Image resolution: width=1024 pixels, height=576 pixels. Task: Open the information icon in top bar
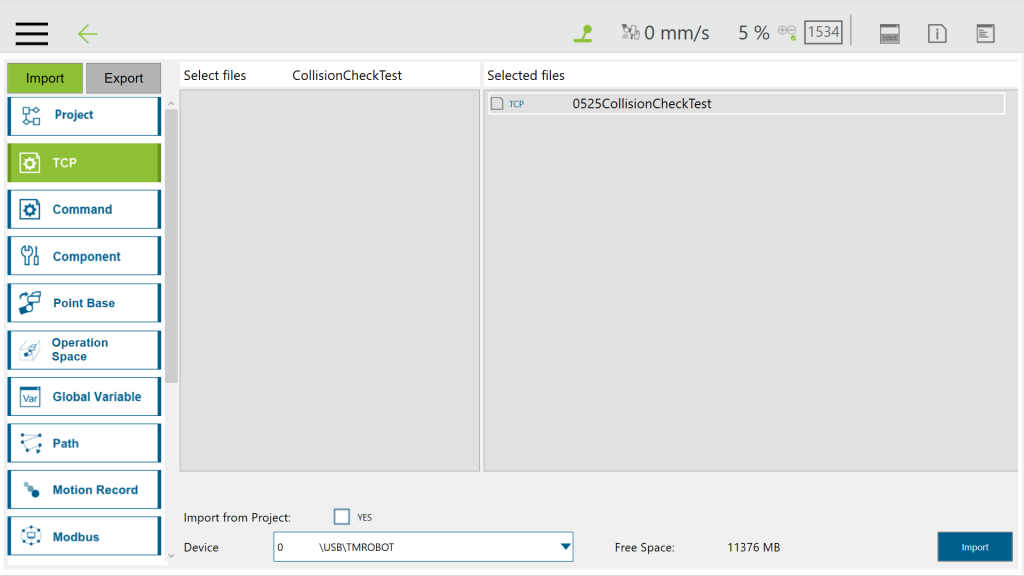(x=937, y=34)
